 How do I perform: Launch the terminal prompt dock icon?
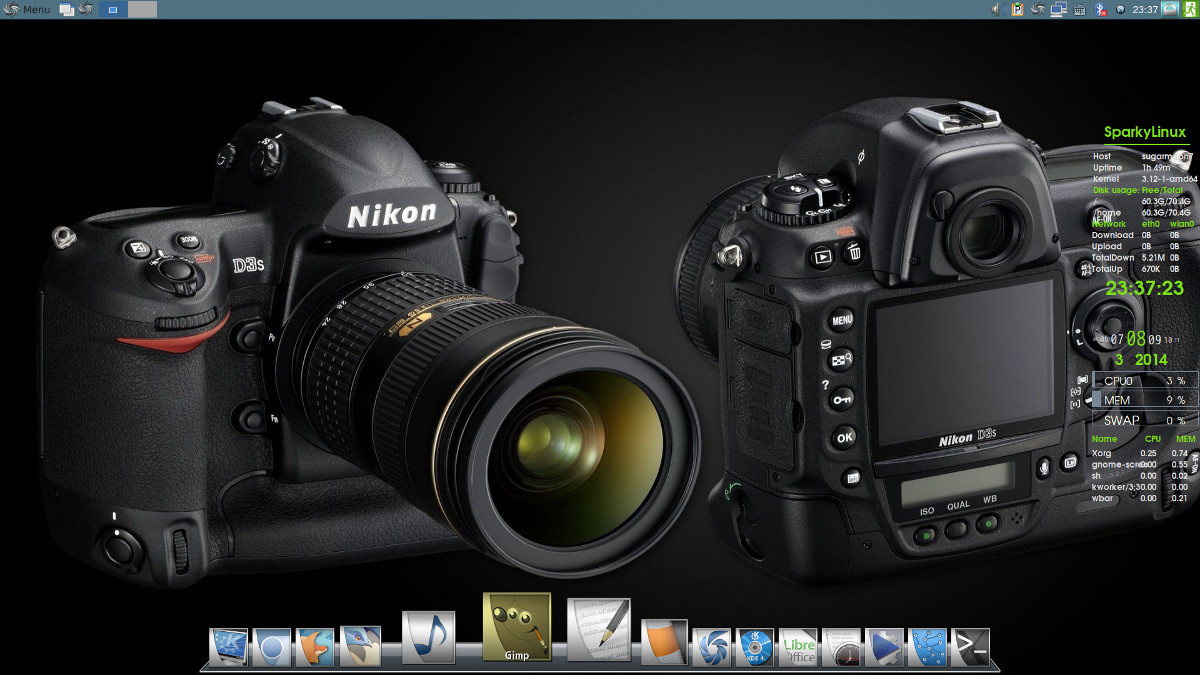970,646
